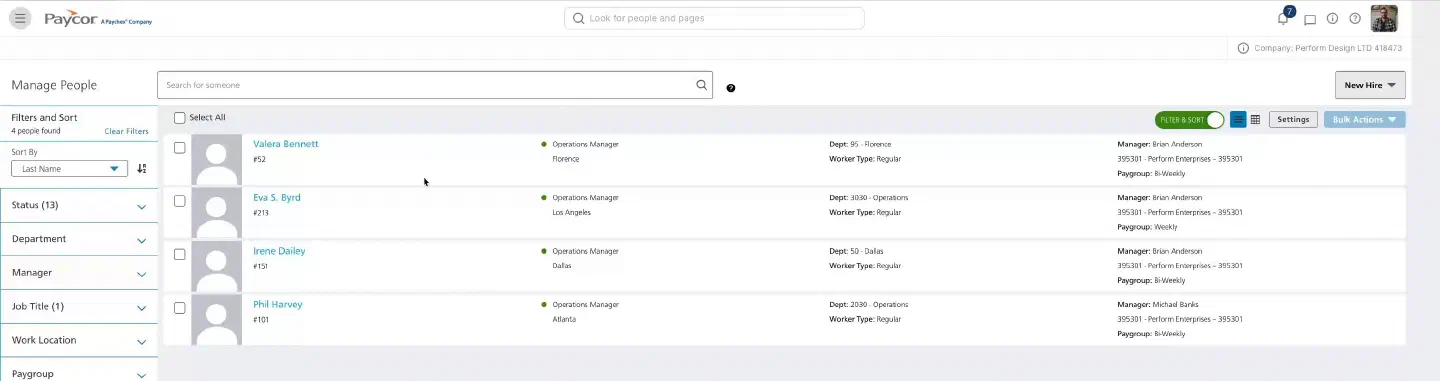This screenshot has height=381, width=1440.
Task: Select the Valera Bennett row checkbox
Action: click(180, 148)
